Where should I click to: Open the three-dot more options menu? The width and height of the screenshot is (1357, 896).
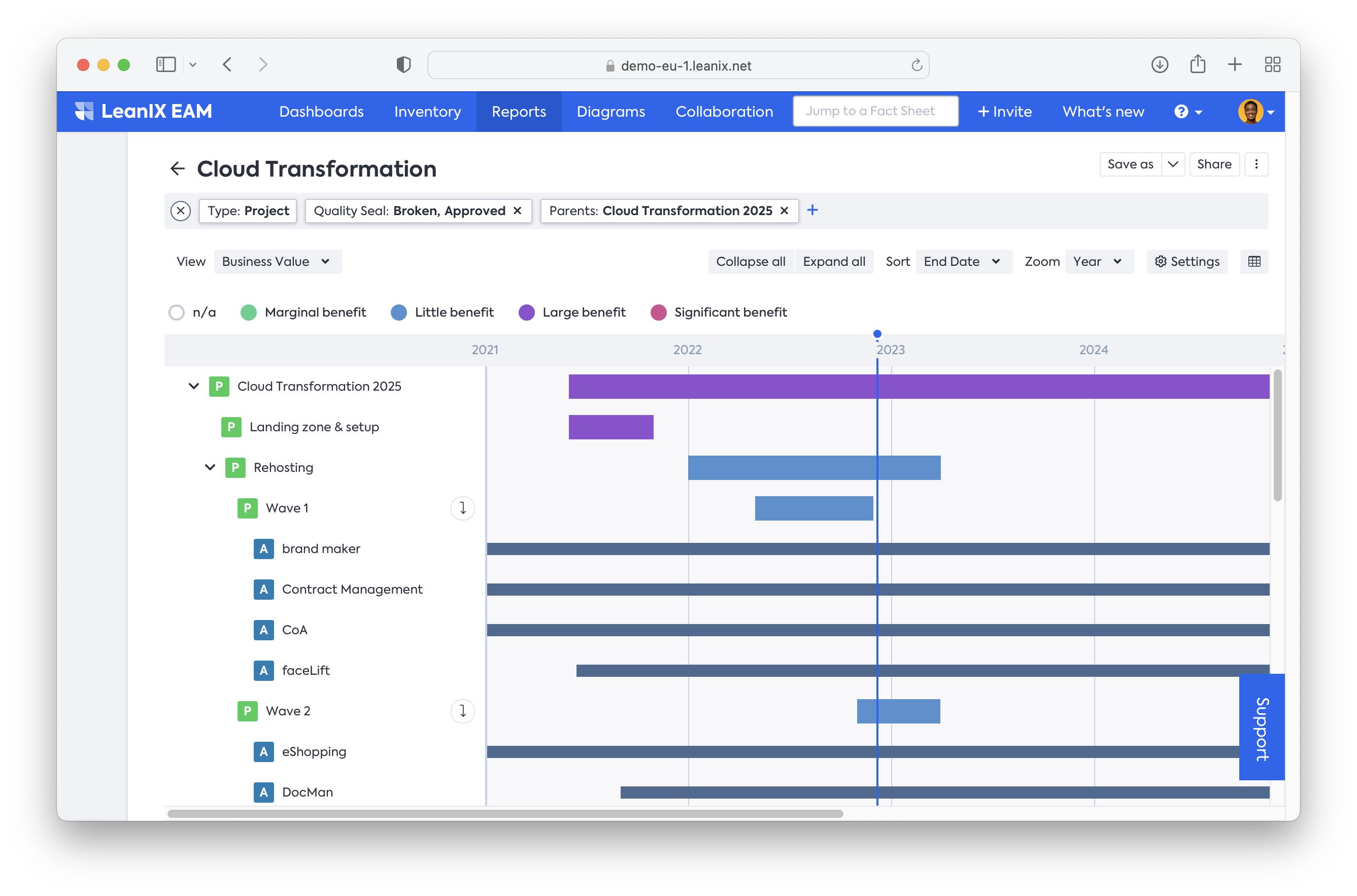pos(1256,164)
